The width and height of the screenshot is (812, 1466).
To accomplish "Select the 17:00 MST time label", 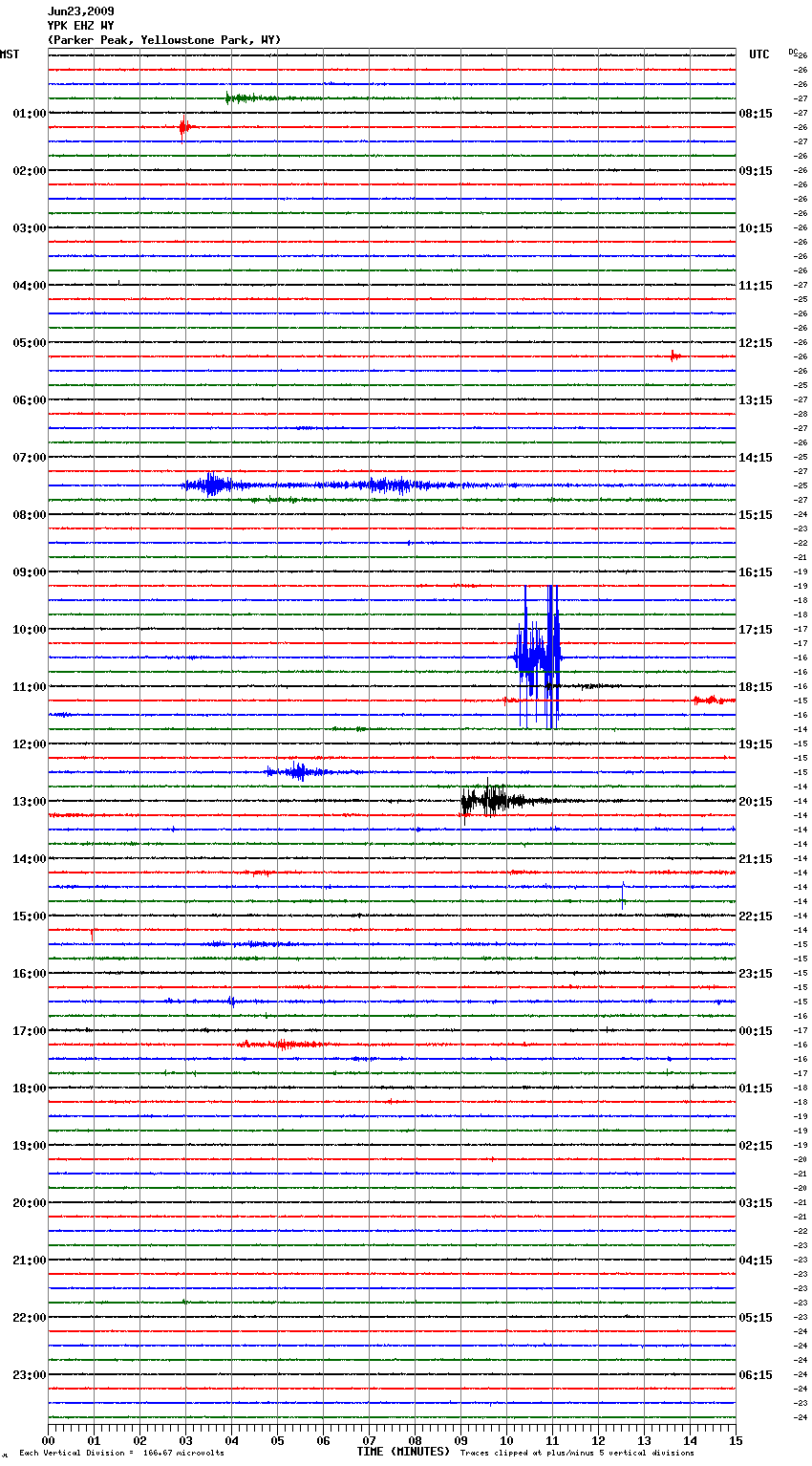I will 30,1030.
